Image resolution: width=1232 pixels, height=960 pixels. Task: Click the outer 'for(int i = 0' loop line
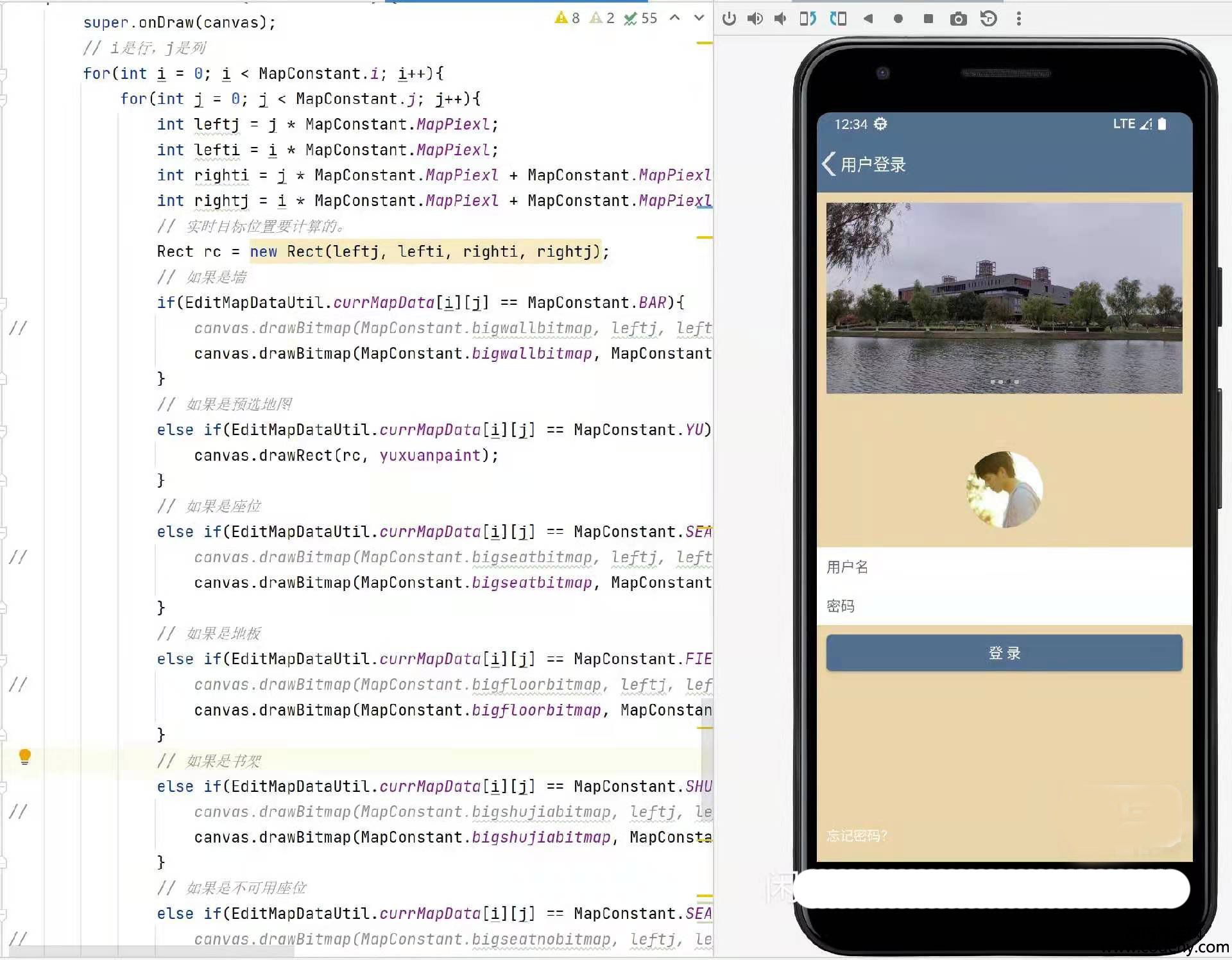[x=264, y=74]
